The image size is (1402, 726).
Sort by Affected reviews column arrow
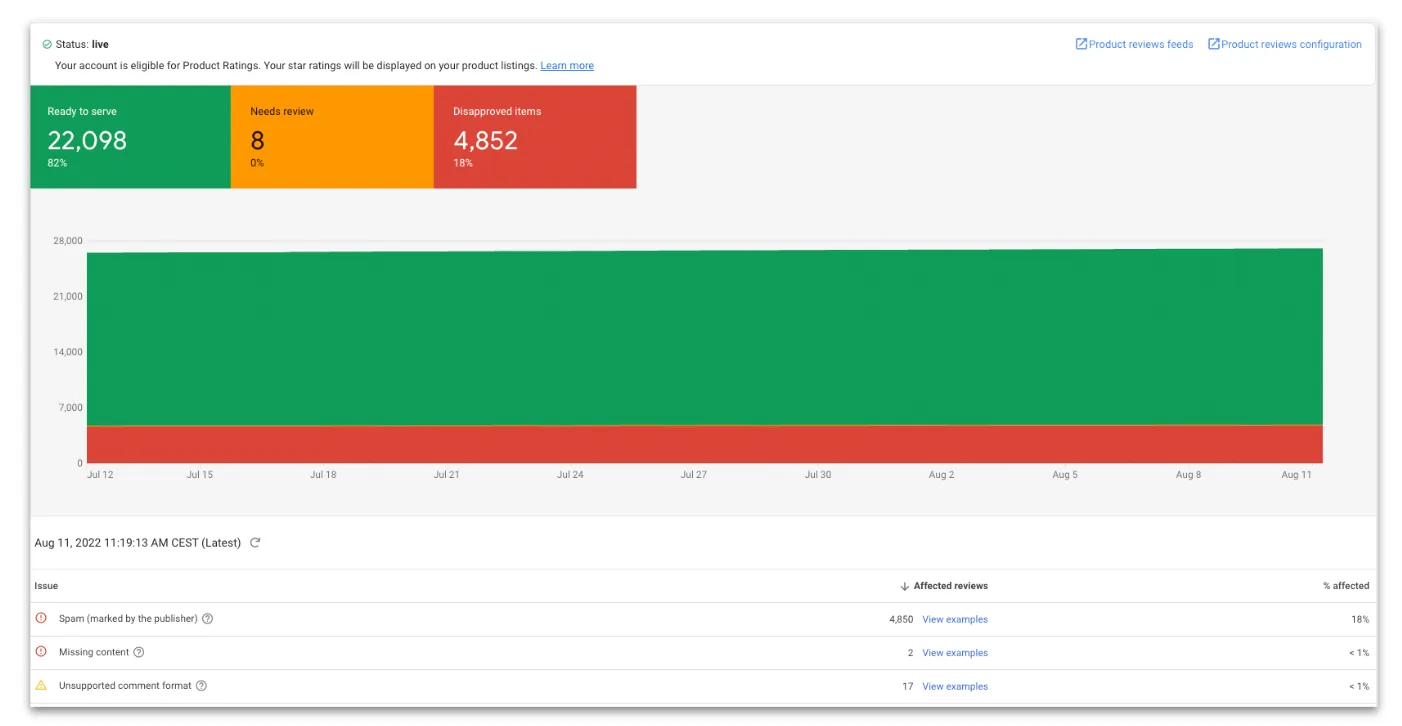[x=904, y=586]
